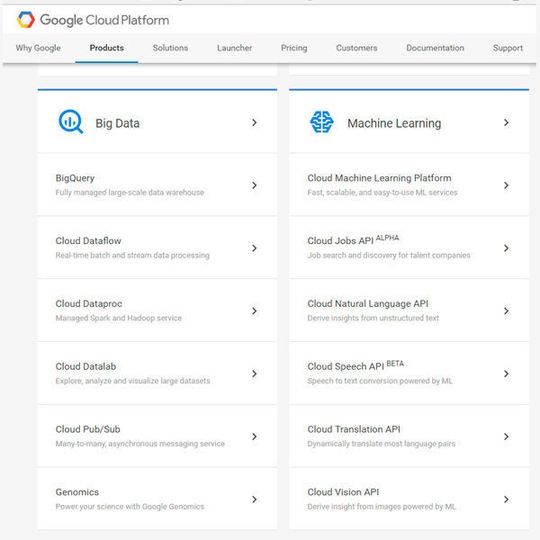Viewport: 540px width, 540px height.
Task: Click the chevron in the BigQuery row
Action: tap(254, 185)
